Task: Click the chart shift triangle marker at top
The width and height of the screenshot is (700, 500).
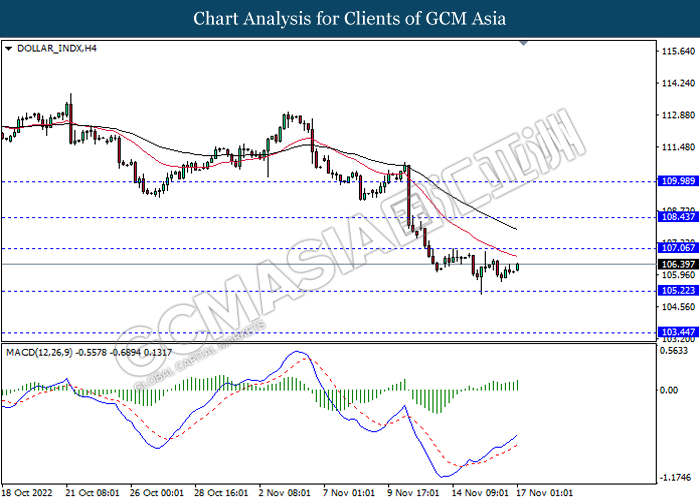Action: [x=524, y=43]
